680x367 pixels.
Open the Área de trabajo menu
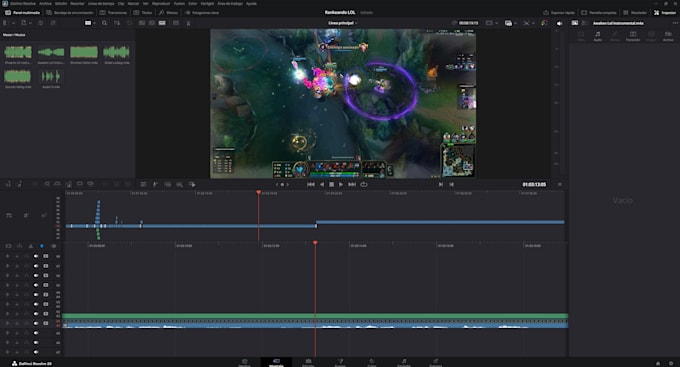pos(230,3)
